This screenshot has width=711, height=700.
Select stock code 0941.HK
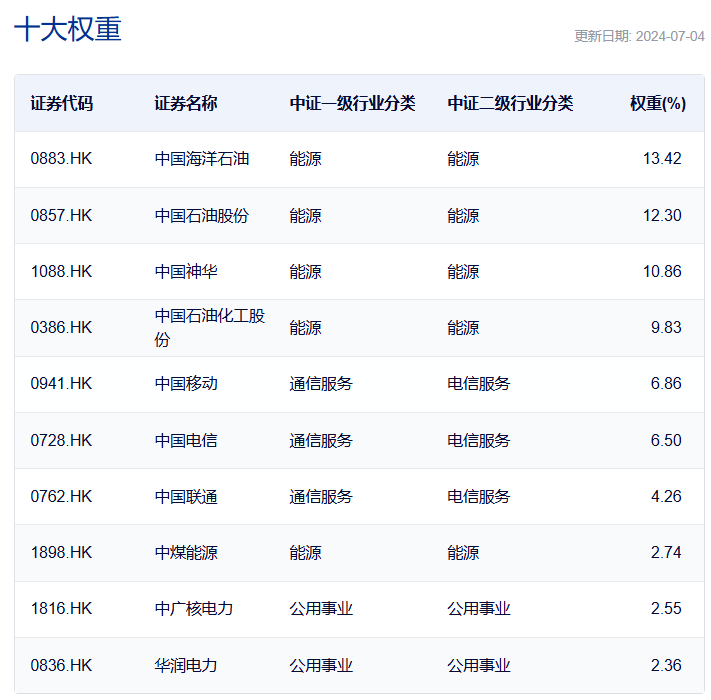click(x=61, y=384)
